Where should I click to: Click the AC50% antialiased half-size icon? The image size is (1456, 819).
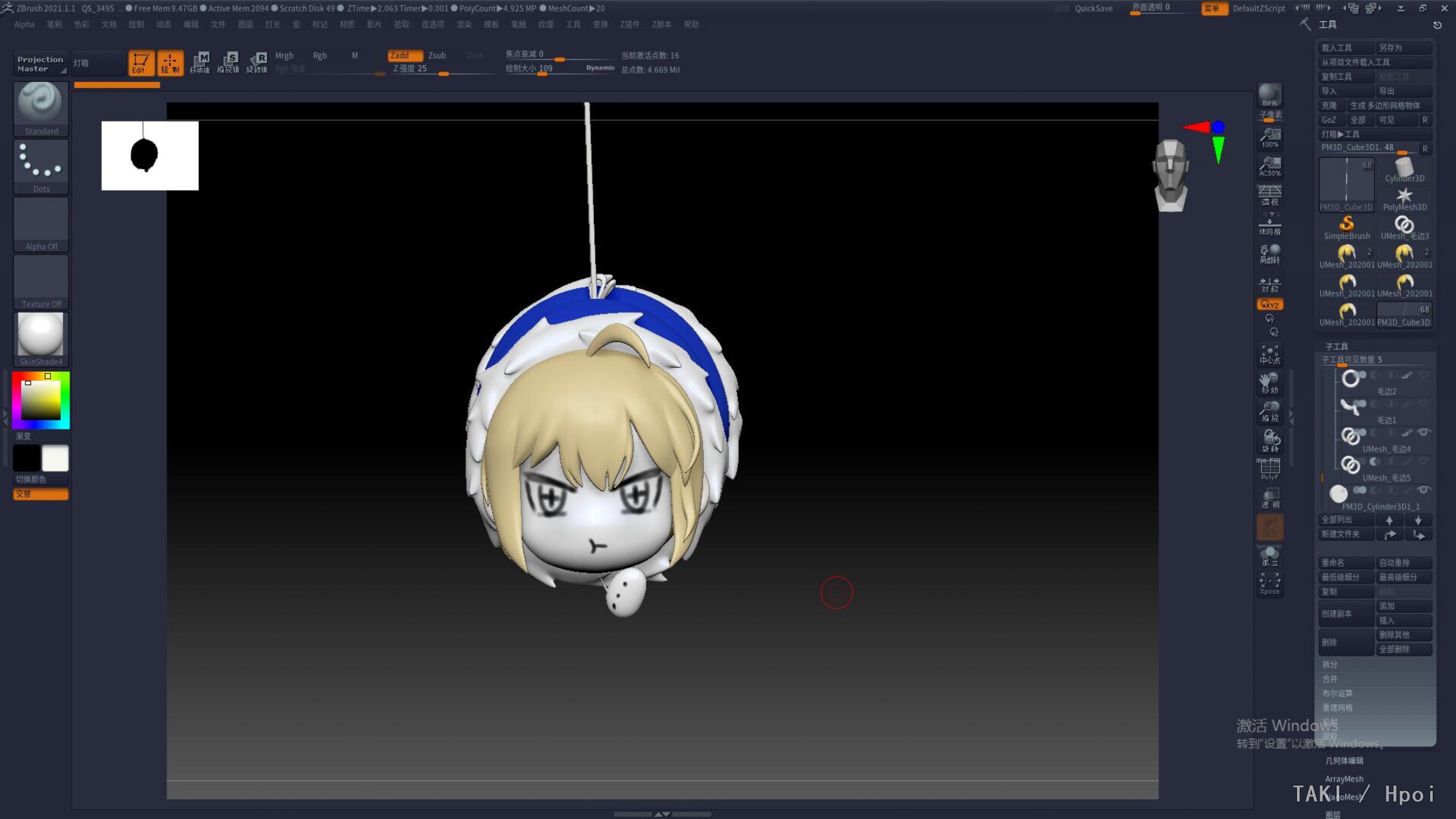pyautogui.click(x=1270, y=167)
